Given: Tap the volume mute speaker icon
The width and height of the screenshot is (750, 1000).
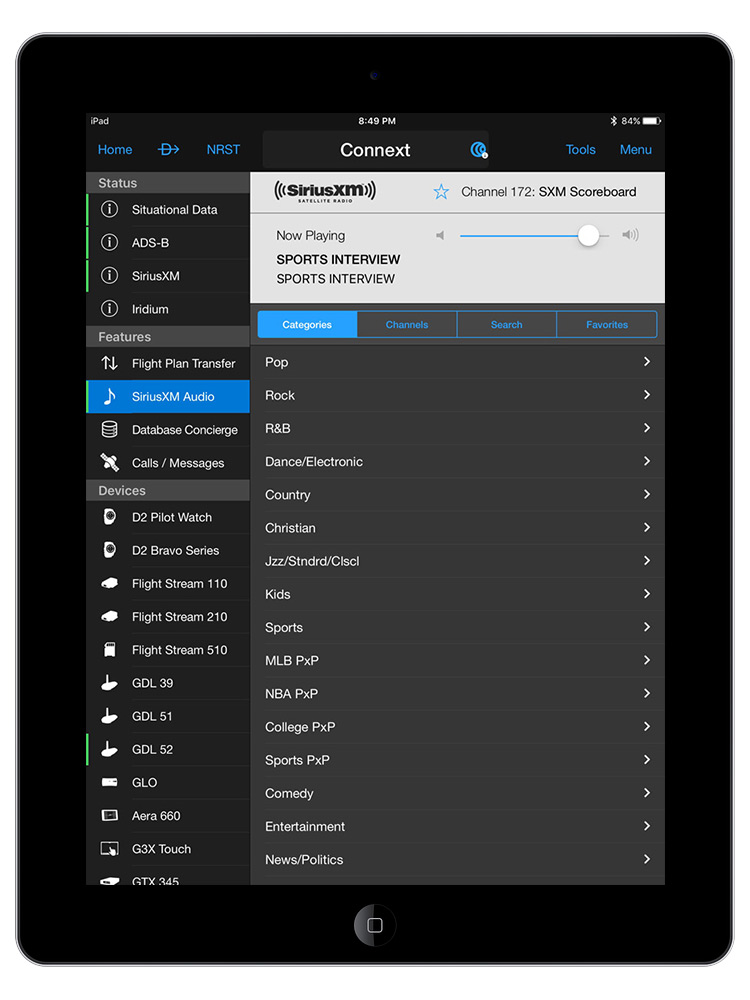Looking at the screenshot, I should (440, 235).
